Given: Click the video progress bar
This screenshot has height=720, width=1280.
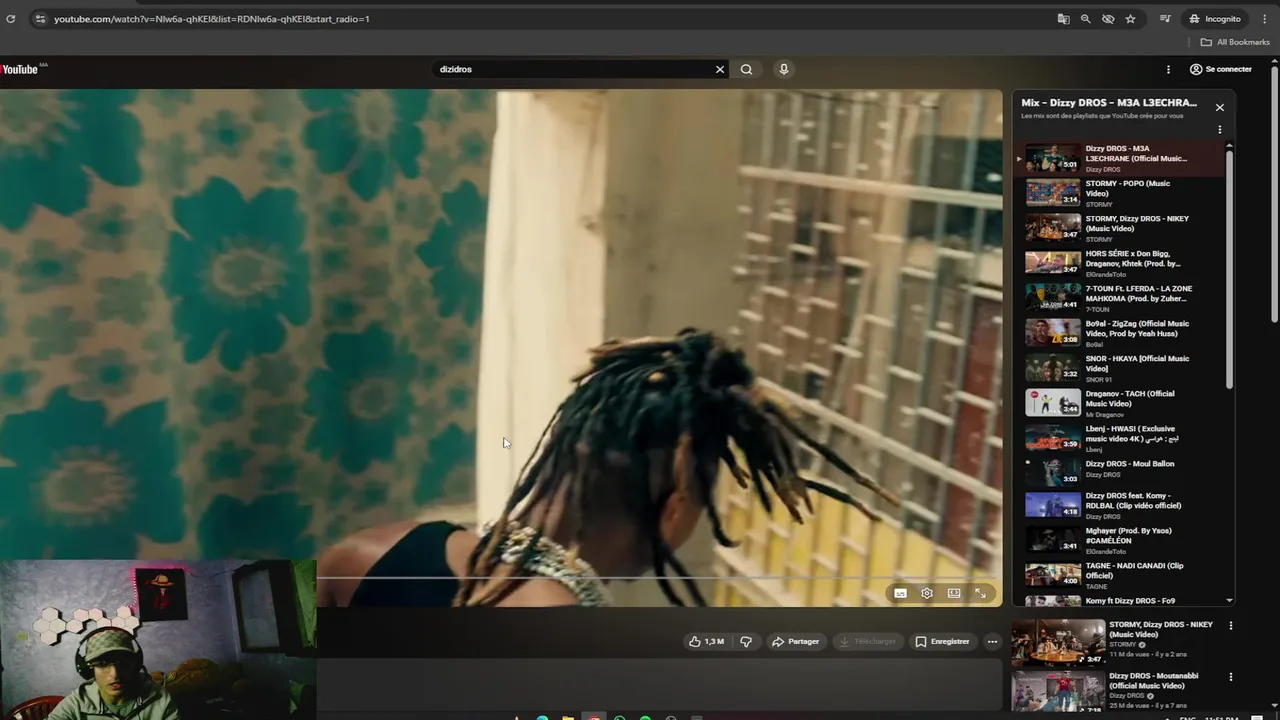Looking at the screenshot, I should [x=658, y=578].
